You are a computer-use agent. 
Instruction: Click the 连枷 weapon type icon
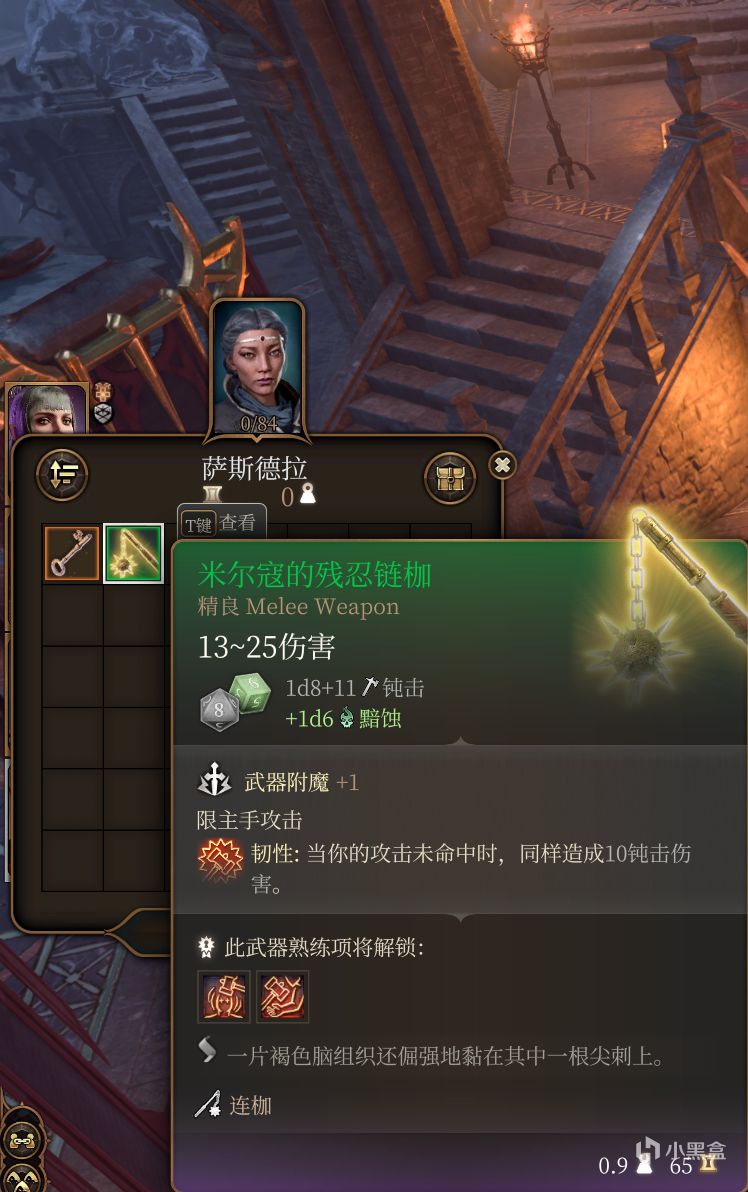208,1105
